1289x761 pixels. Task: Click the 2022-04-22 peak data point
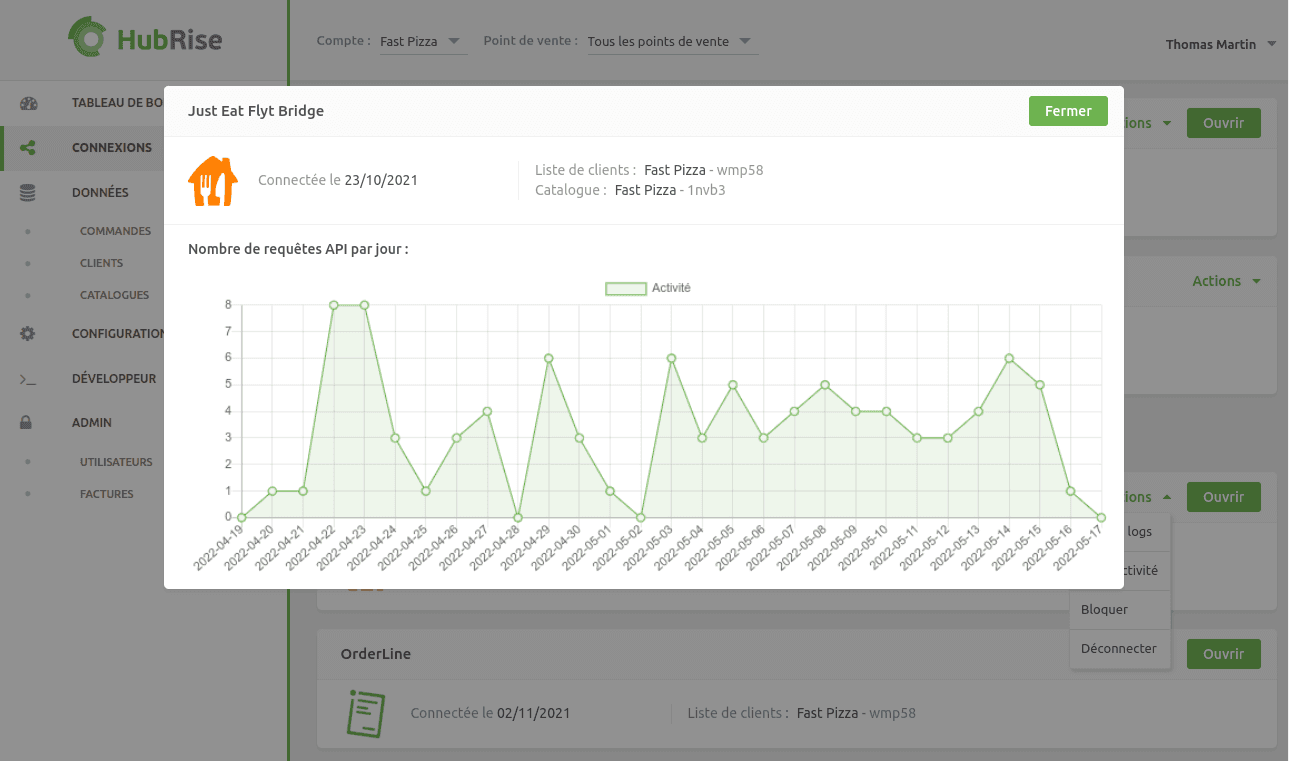[x=334, y=305]
